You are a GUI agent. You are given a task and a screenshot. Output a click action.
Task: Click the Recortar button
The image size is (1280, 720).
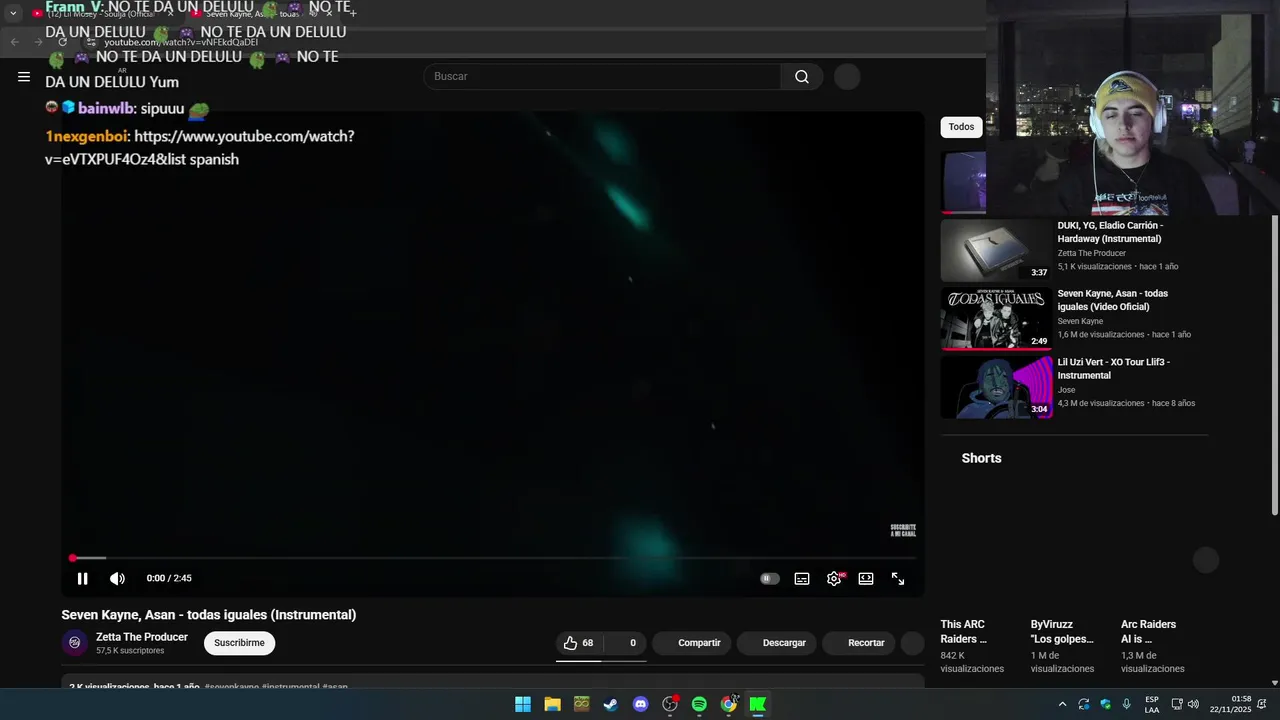point(859,643)
